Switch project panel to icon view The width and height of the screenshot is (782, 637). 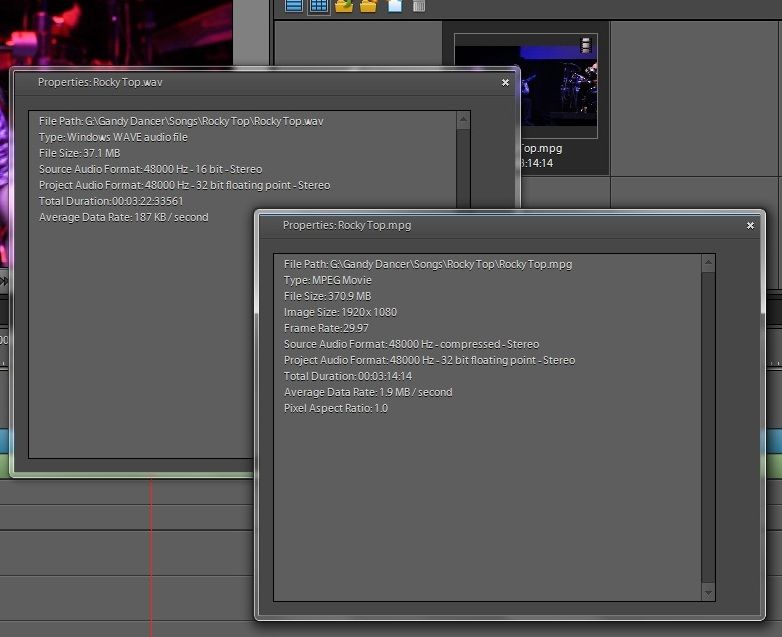[x=319, y=5]
